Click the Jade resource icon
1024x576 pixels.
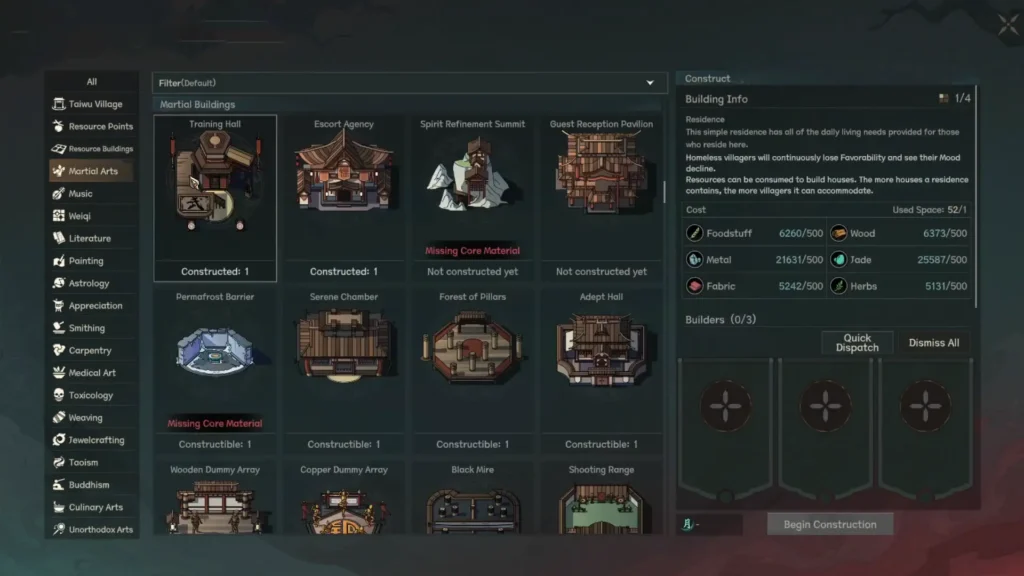coord(839,259)
